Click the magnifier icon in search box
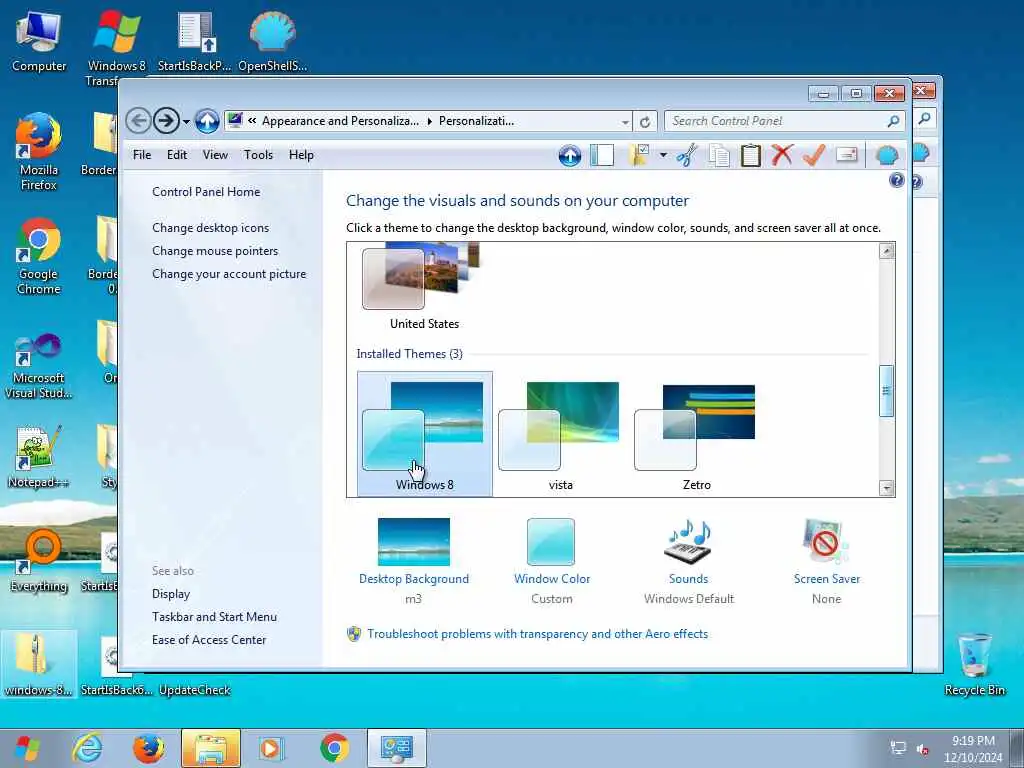 point(893,121)
